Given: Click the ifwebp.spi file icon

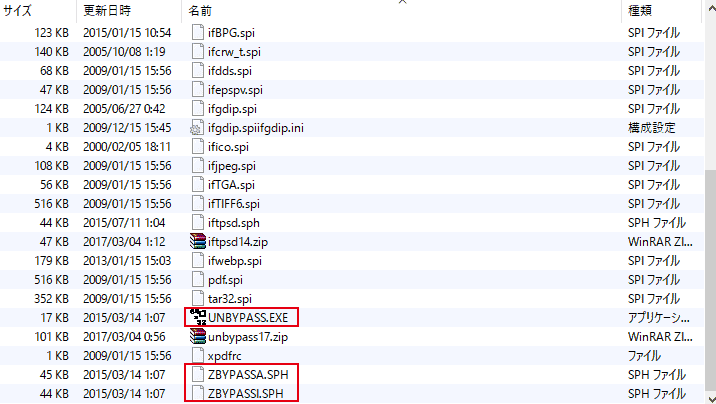Looking at the screenshot, I should [198, 261].
